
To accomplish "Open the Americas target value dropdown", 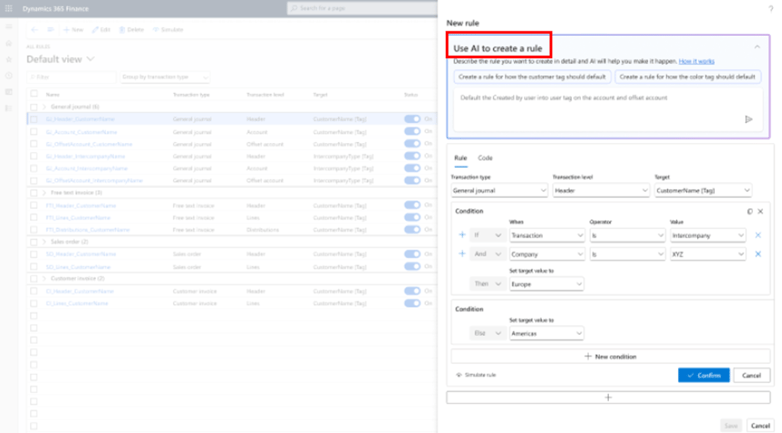I will 547,333.
